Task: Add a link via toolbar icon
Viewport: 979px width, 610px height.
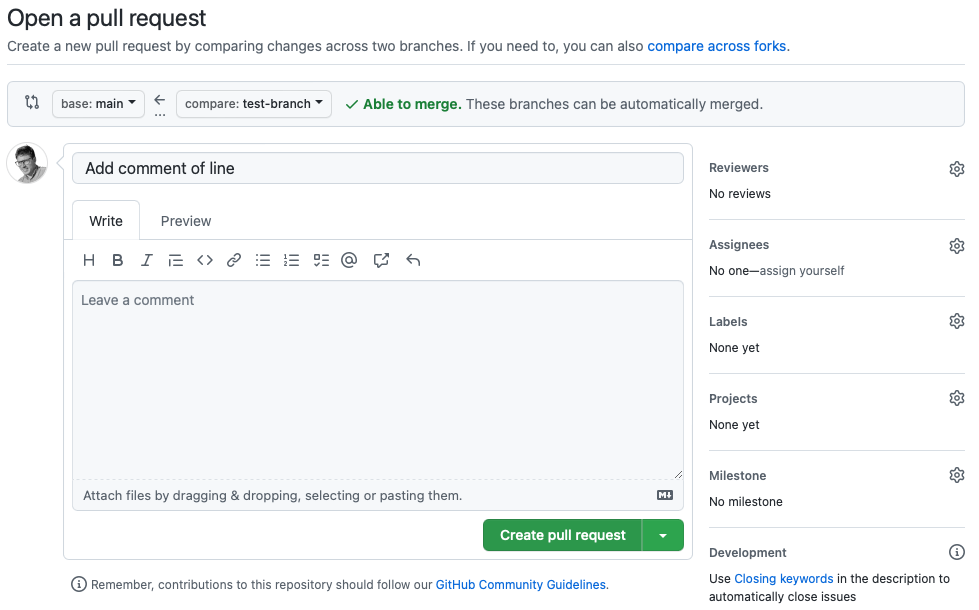Action: click(x=234, y=260)
